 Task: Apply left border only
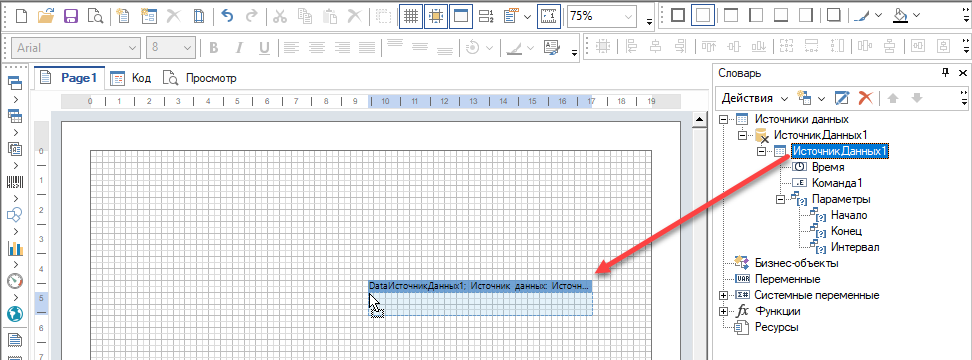pos(756,16)
